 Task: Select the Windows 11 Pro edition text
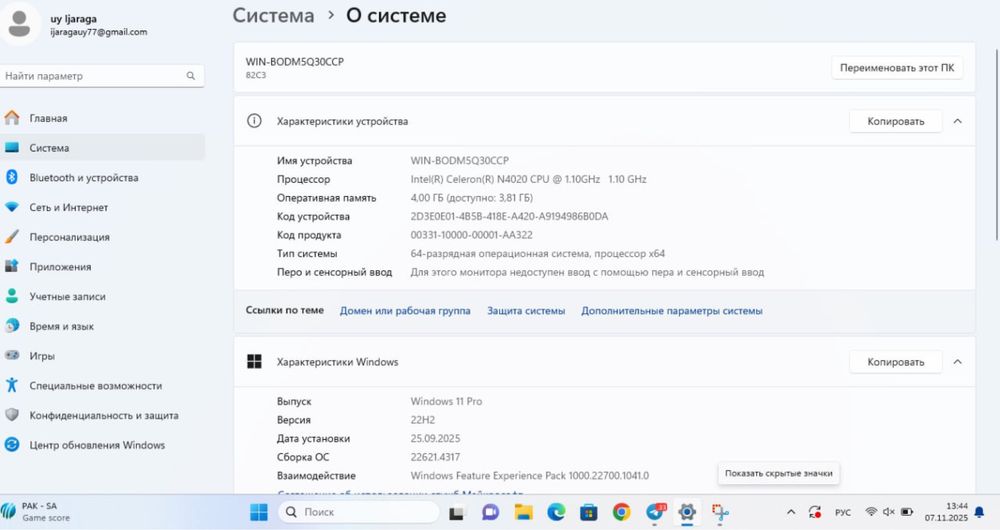click(x=446, y=401)
